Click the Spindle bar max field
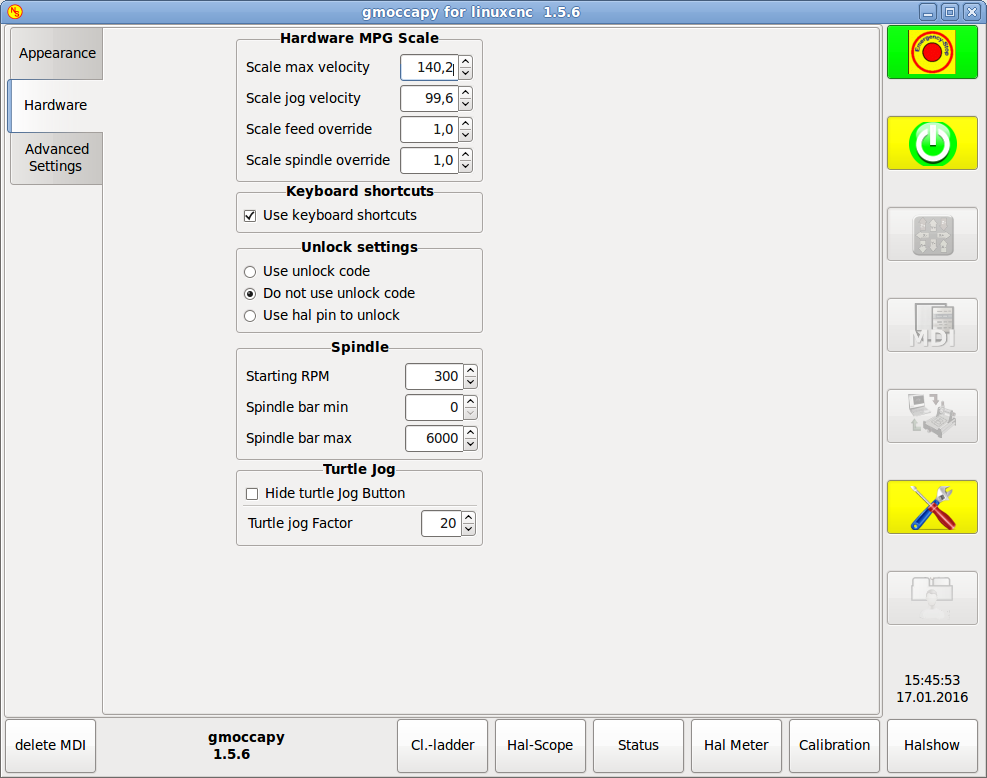987x778 pixels. [x=434, y=438]
